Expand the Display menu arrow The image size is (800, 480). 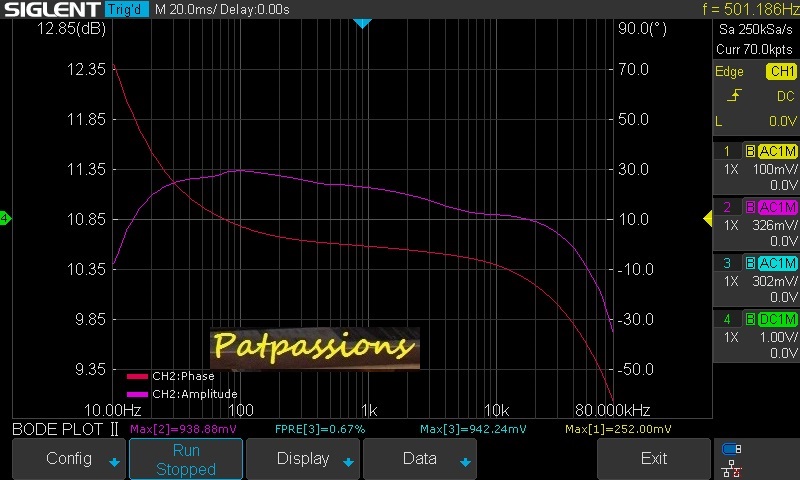pyautogui.click(x=348, y=462)
